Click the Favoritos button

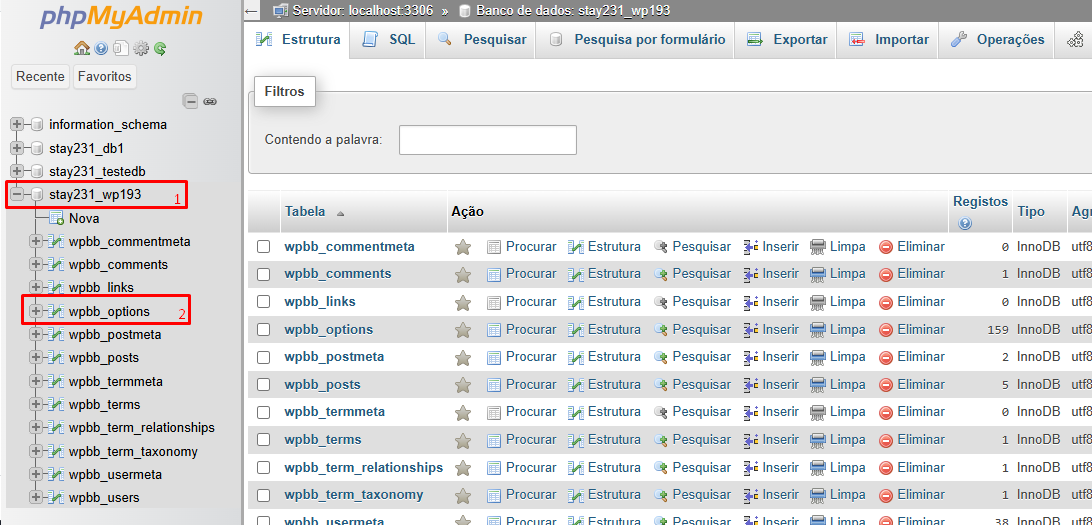point(104,77)
